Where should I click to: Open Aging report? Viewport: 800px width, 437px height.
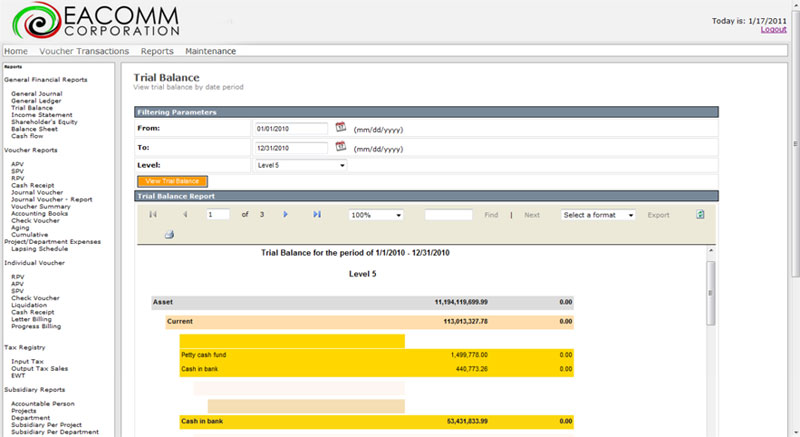[20, 228]
